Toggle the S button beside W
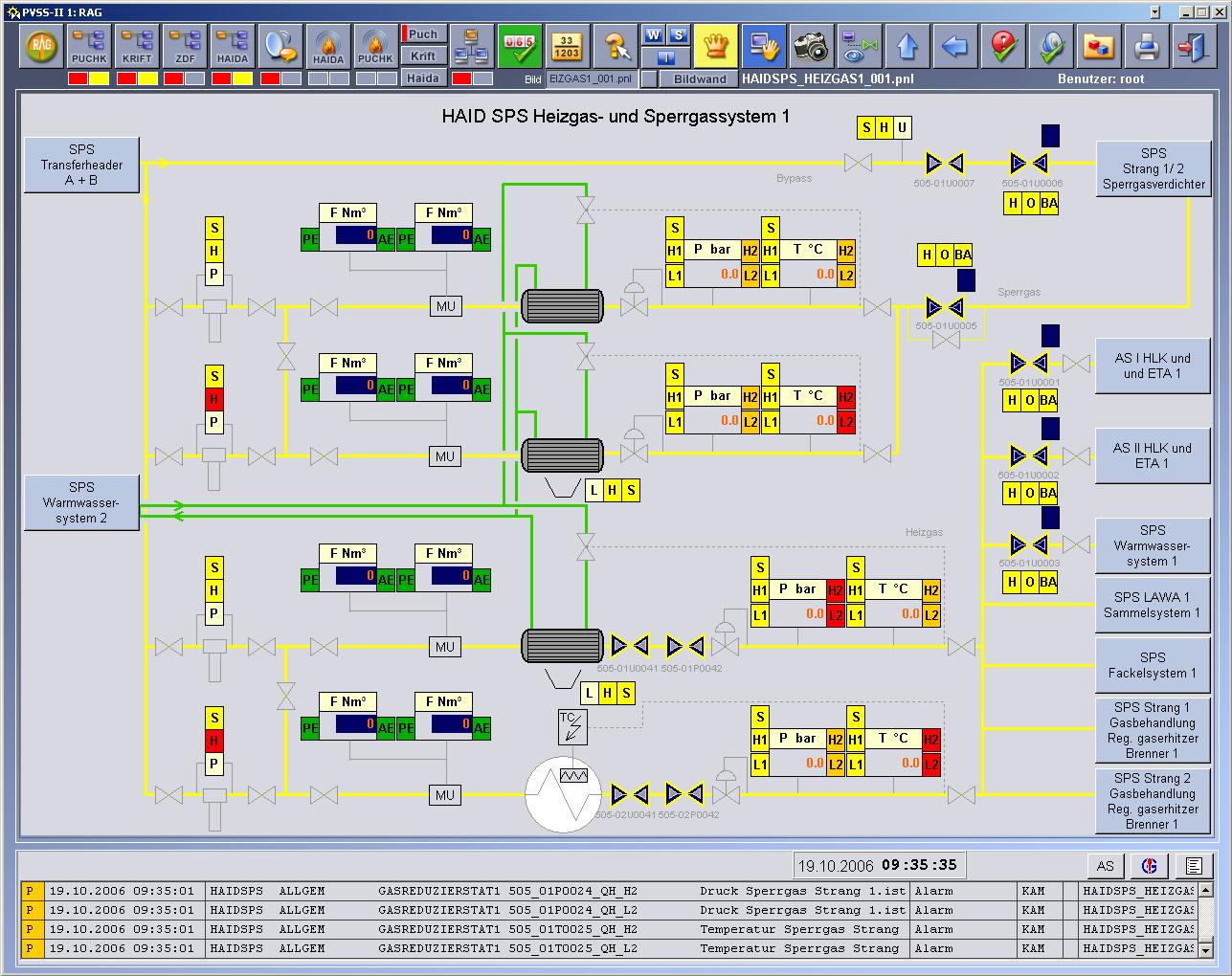Image resolution: width=1232 pixels, height=976 pixels. 678,35
